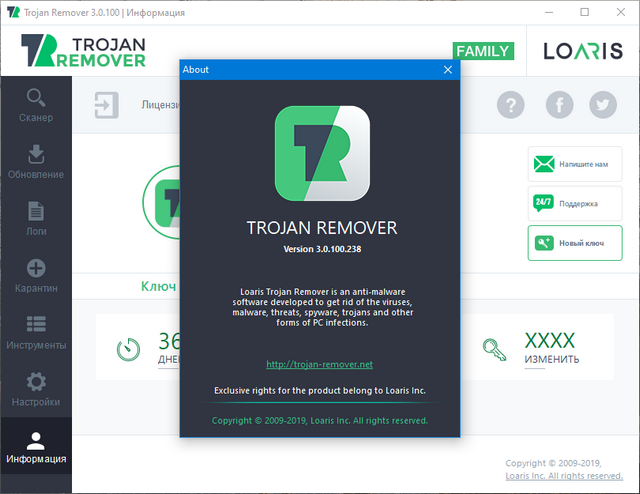Click the LOARIS brand logo
The image size is (640, 494).
pos(583,51)
